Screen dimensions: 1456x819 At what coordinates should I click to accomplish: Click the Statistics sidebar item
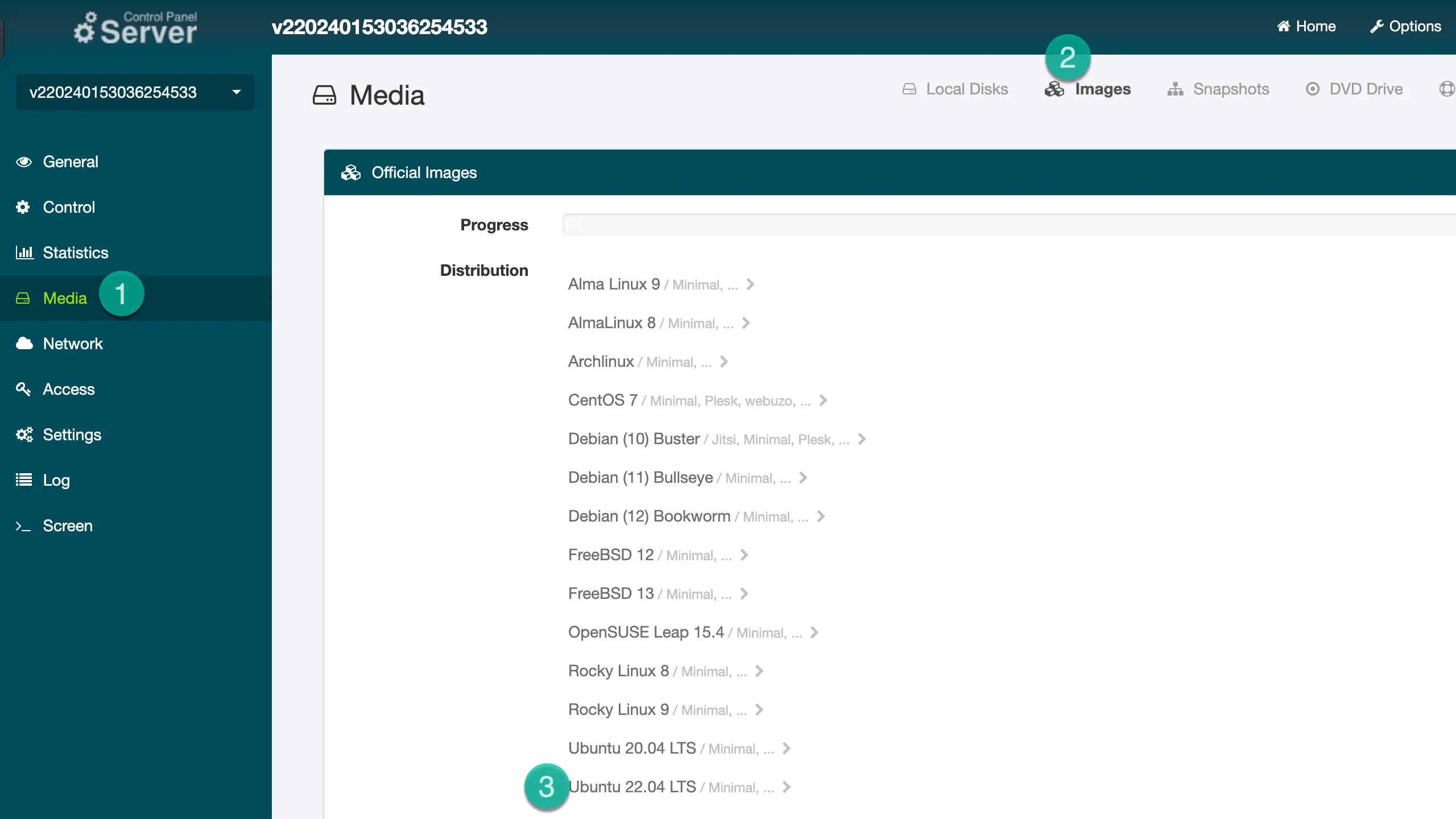76,252
